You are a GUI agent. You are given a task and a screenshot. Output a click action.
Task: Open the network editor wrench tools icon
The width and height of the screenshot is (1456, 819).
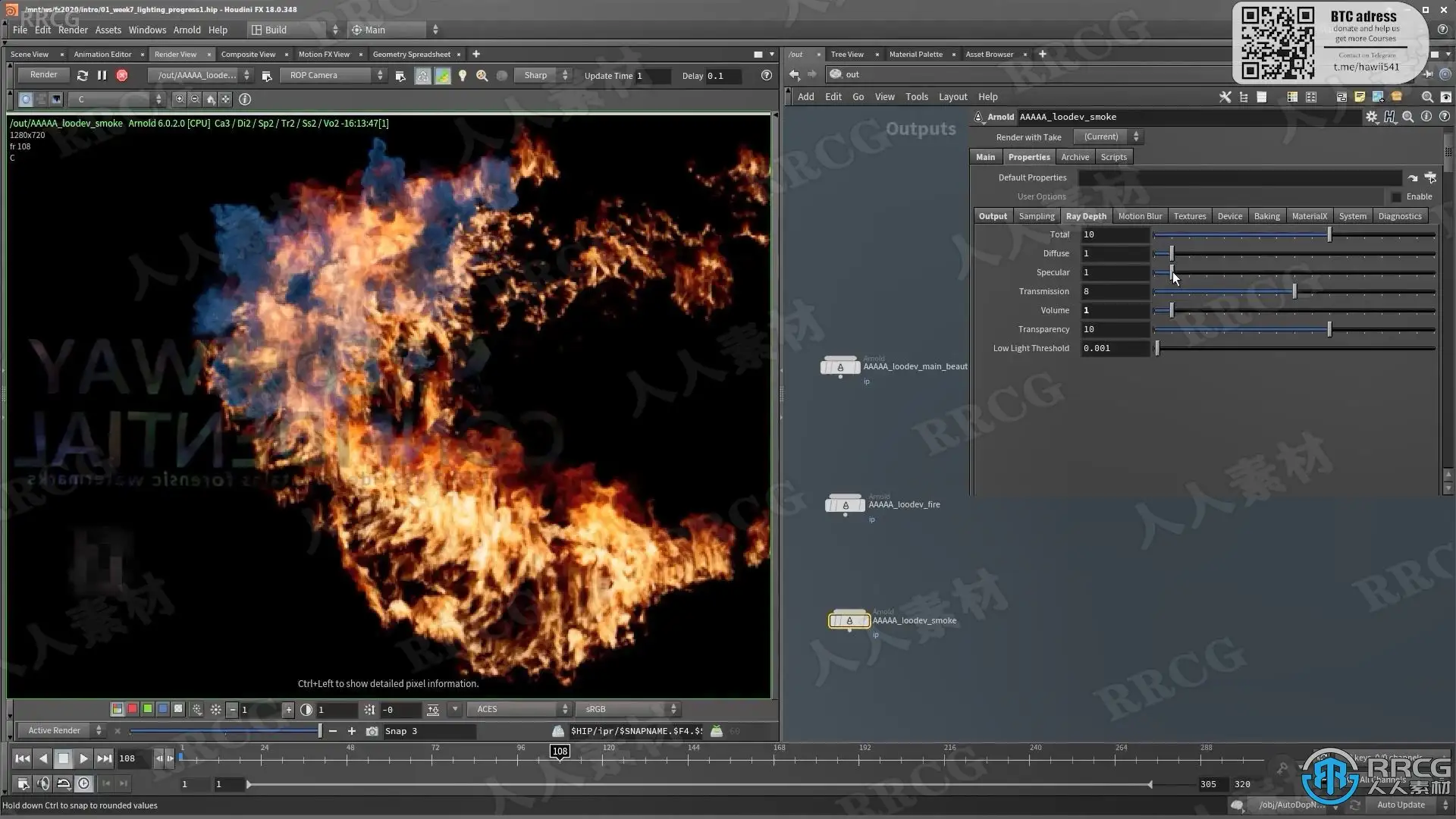tap(1225, 97)
